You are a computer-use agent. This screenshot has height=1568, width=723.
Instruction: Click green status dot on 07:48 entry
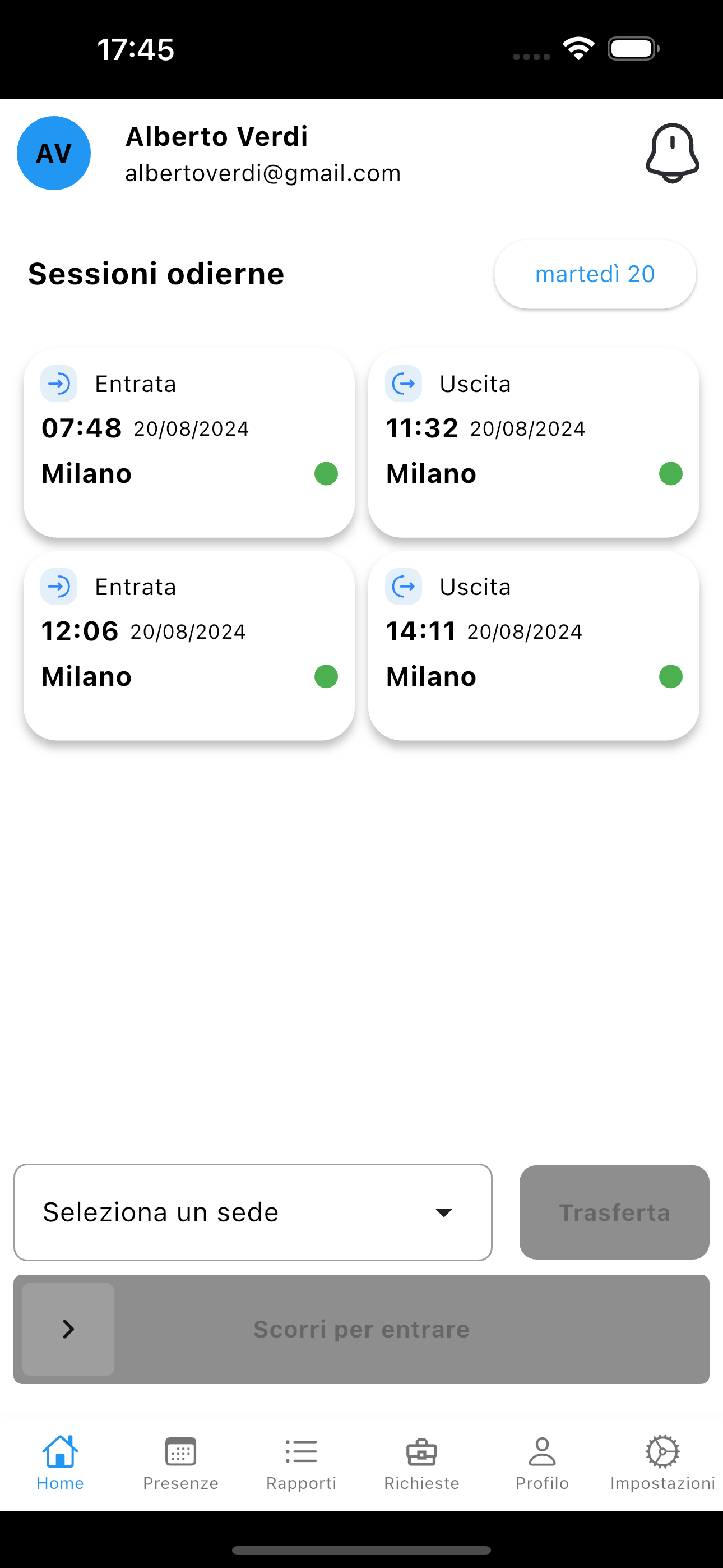pos(326,473)
